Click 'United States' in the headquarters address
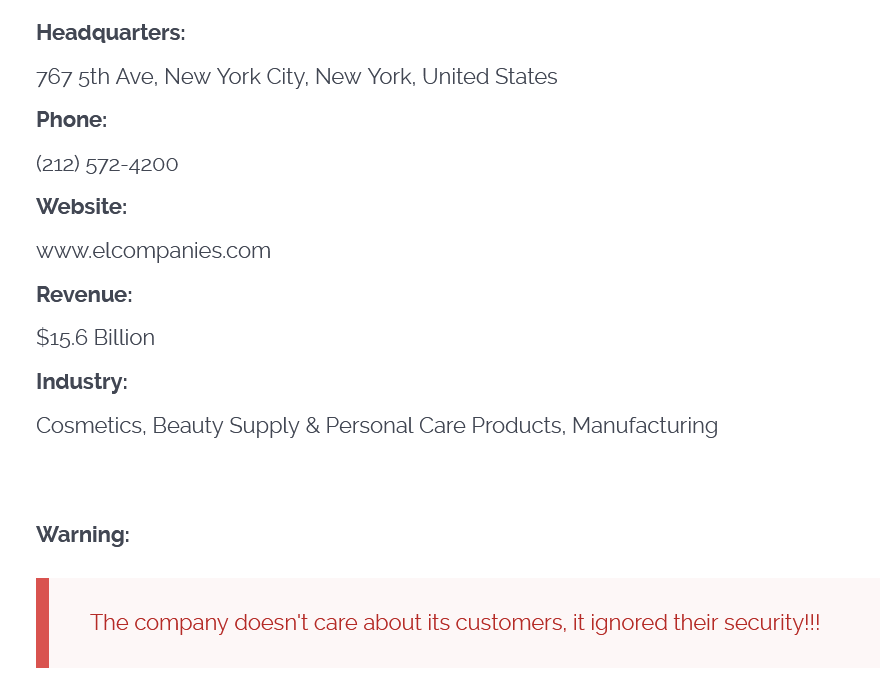This screenshot has height=679, width=880. [489, 77]
